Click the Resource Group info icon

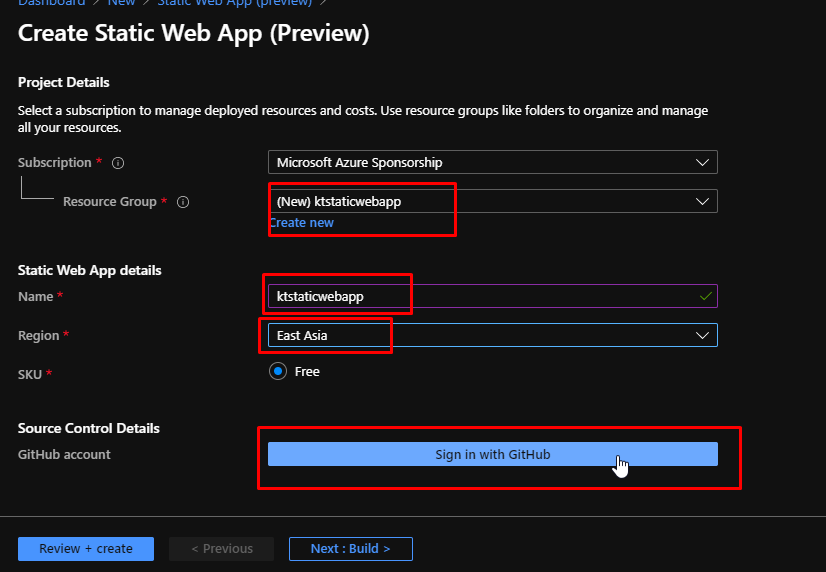tap(183, 202)
